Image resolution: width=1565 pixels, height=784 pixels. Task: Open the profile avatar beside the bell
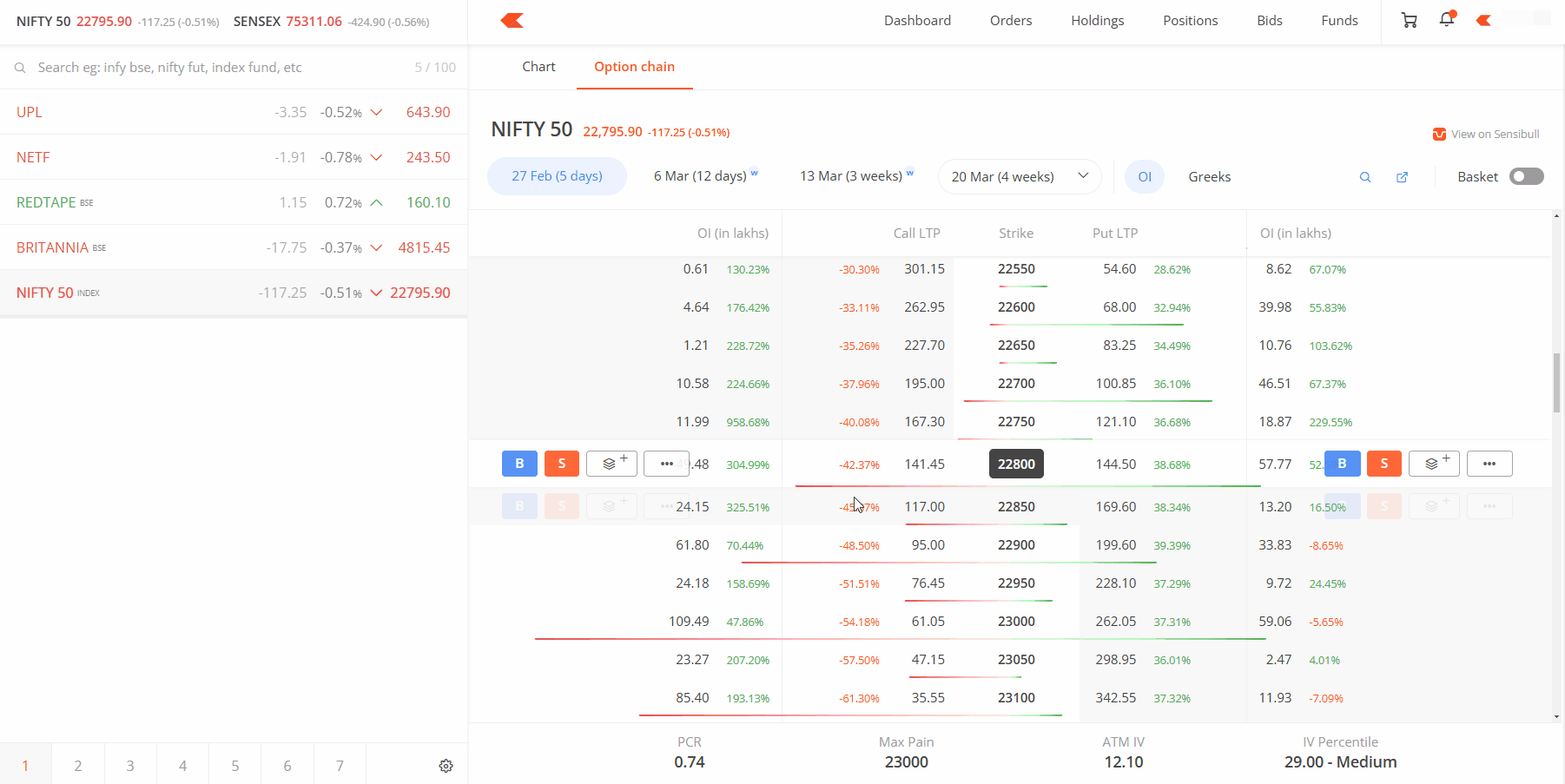tap(1483, 20)
